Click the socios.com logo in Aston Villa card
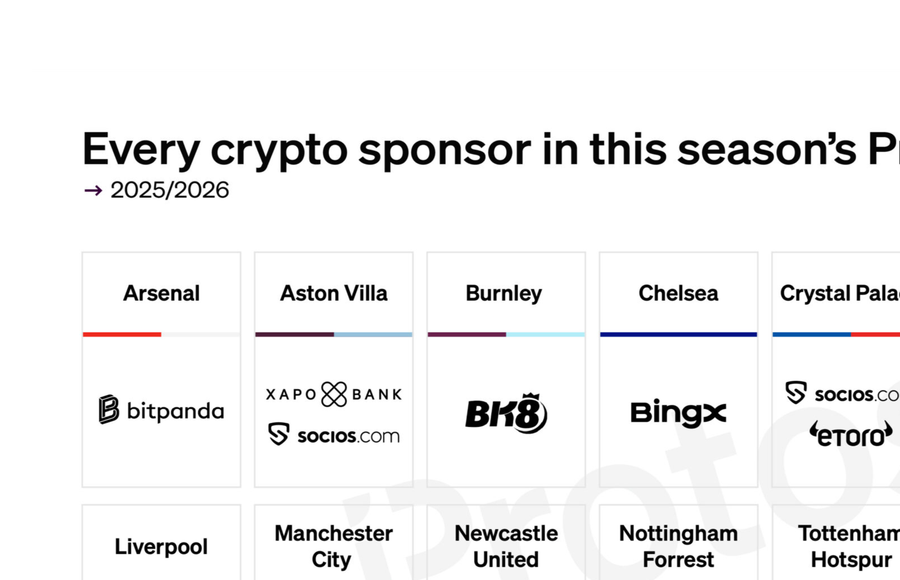900x580 pixels. (334, 435)
